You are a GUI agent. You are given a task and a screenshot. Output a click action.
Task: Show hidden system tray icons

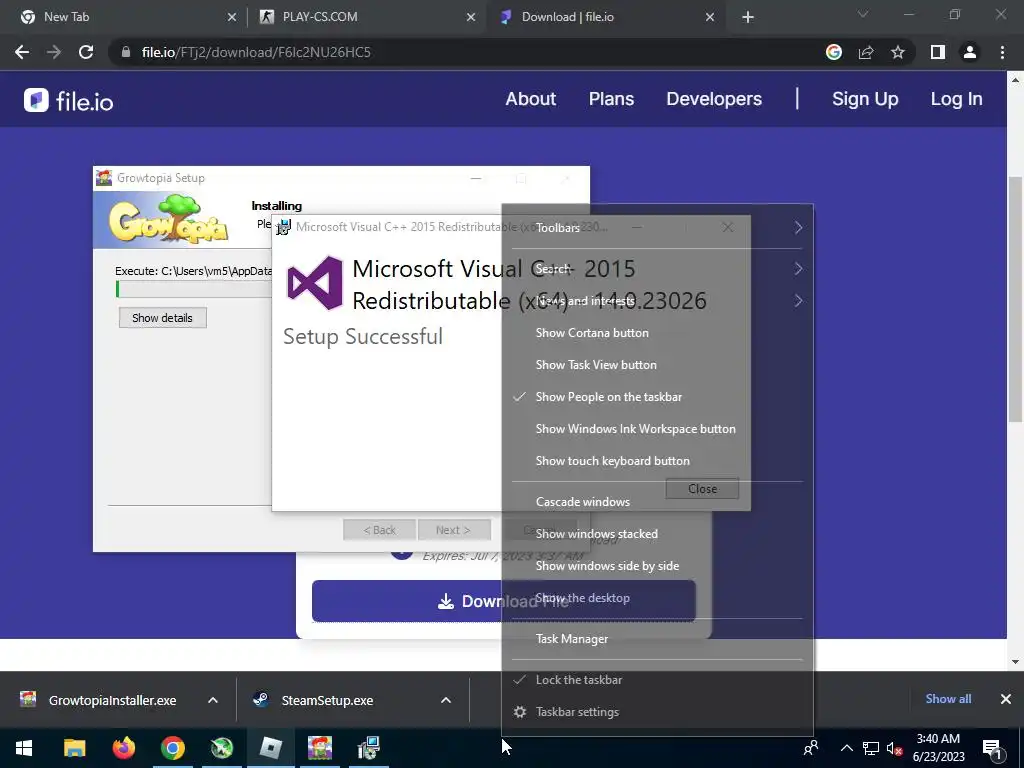(x=846, y=748)
